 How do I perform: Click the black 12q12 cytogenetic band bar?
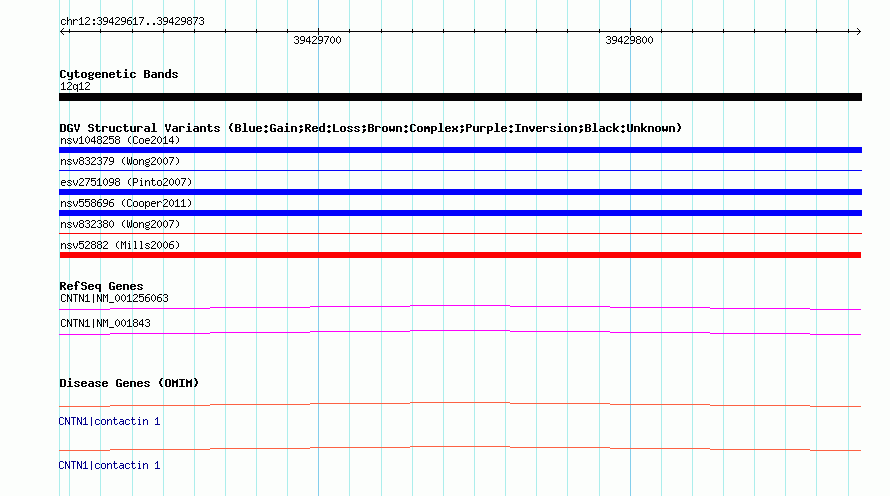pyautogui.click(x=460, y=97)
